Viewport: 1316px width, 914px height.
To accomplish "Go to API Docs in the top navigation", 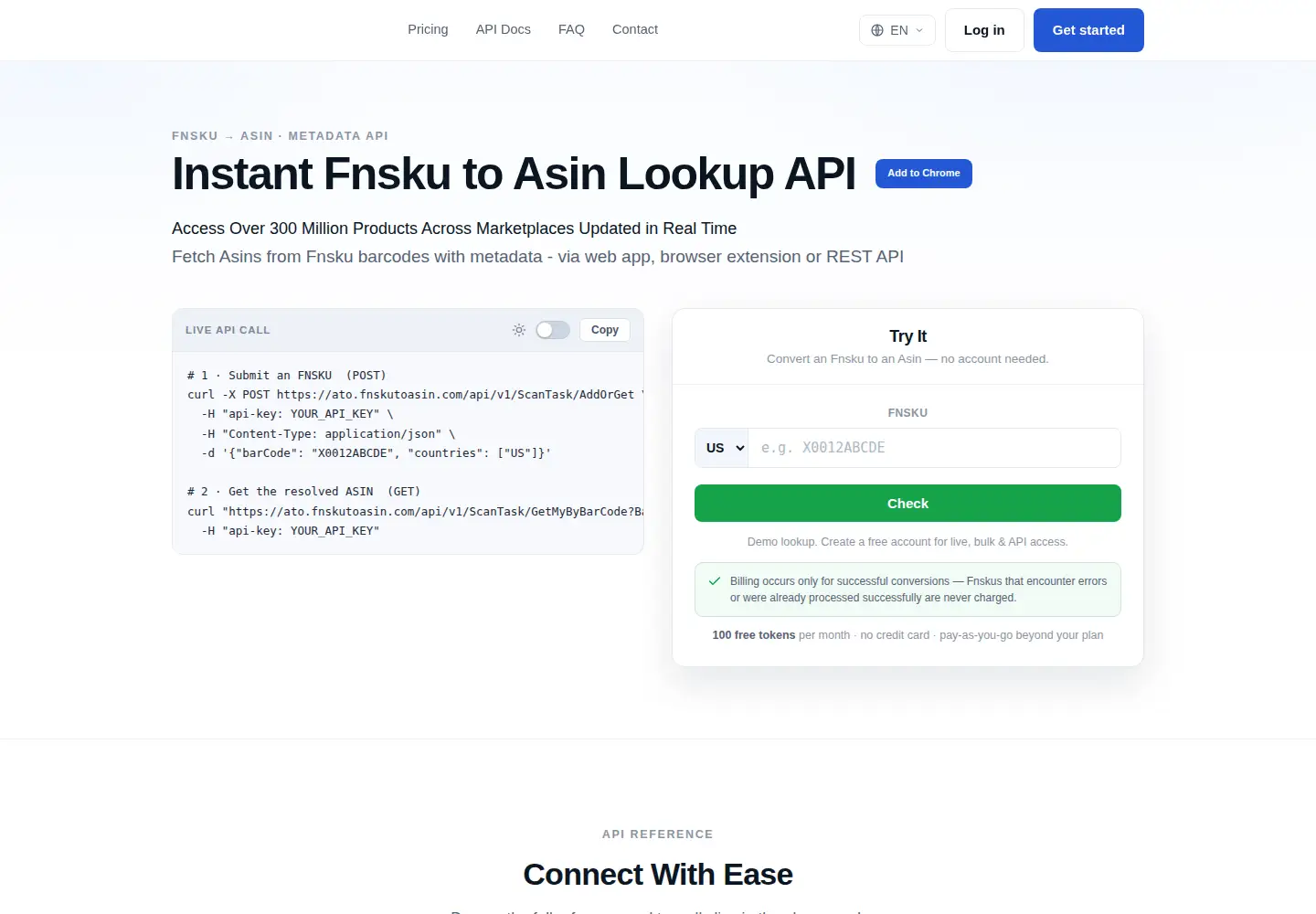I will click(504, 29).
